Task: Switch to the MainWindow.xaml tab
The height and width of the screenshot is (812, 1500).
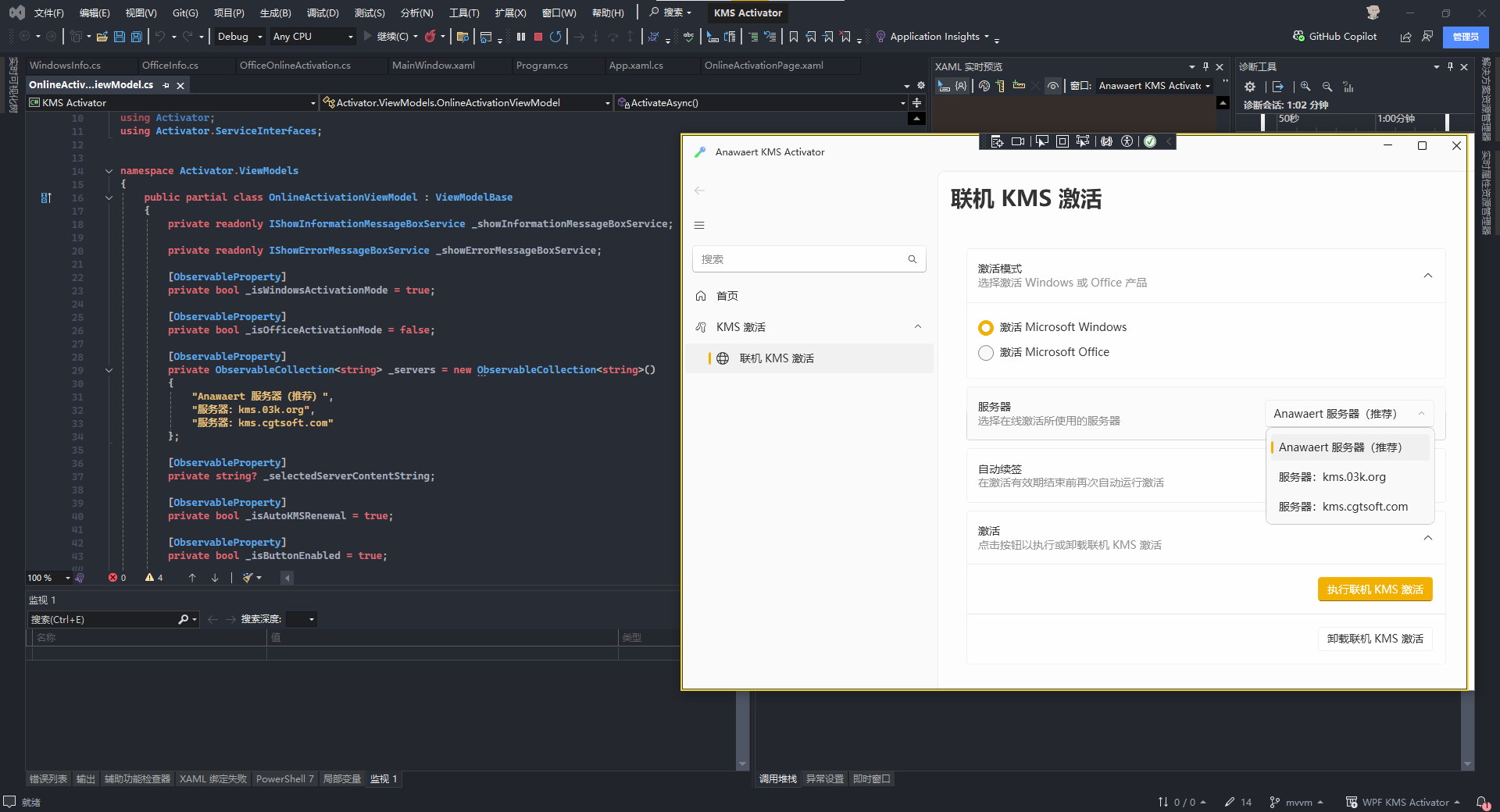Action: click(434, 66)
